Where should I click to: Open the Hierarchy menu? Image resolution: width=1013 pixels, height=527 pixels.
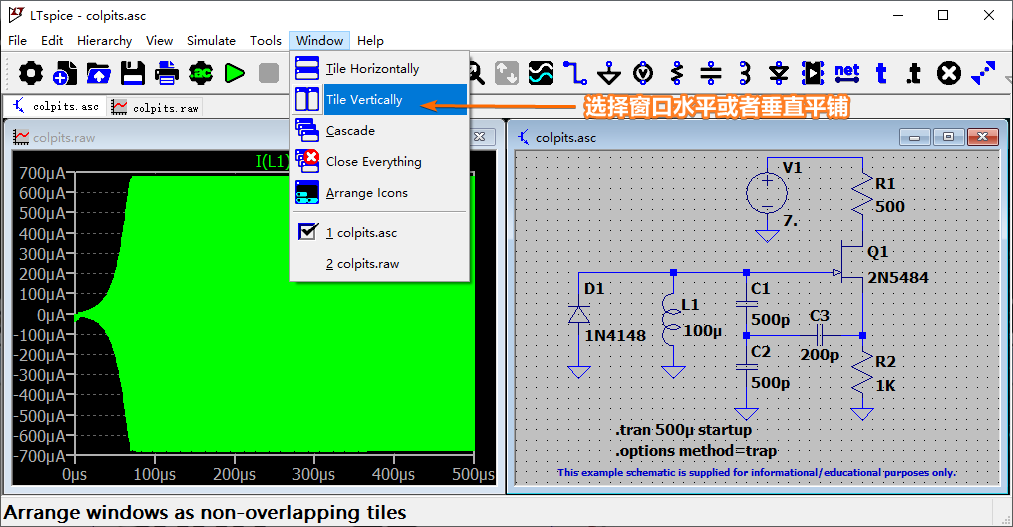click(104, 41)
